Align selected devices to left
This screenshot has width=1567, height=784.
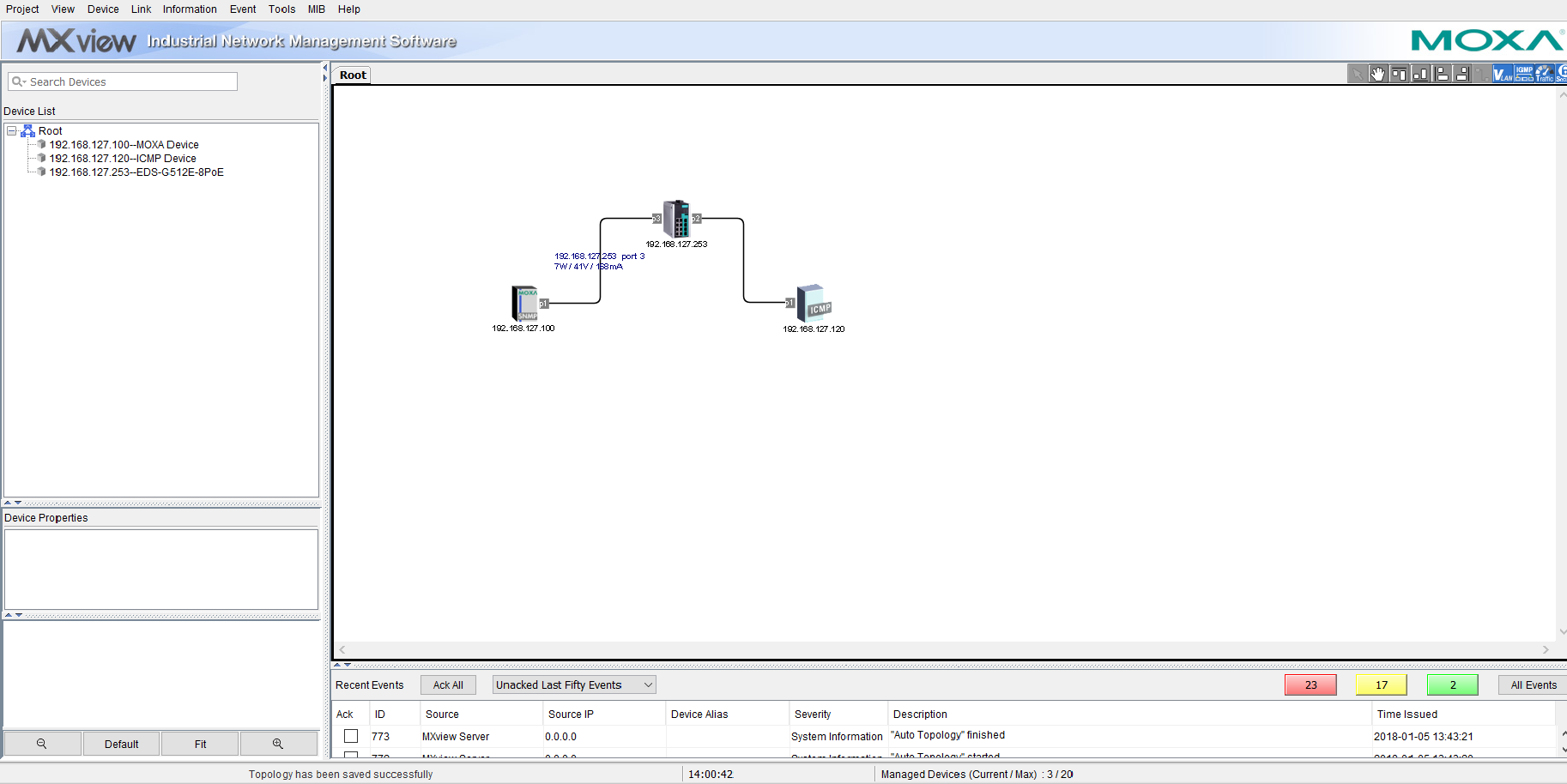pyautogui.click(x=1442, y=74)
